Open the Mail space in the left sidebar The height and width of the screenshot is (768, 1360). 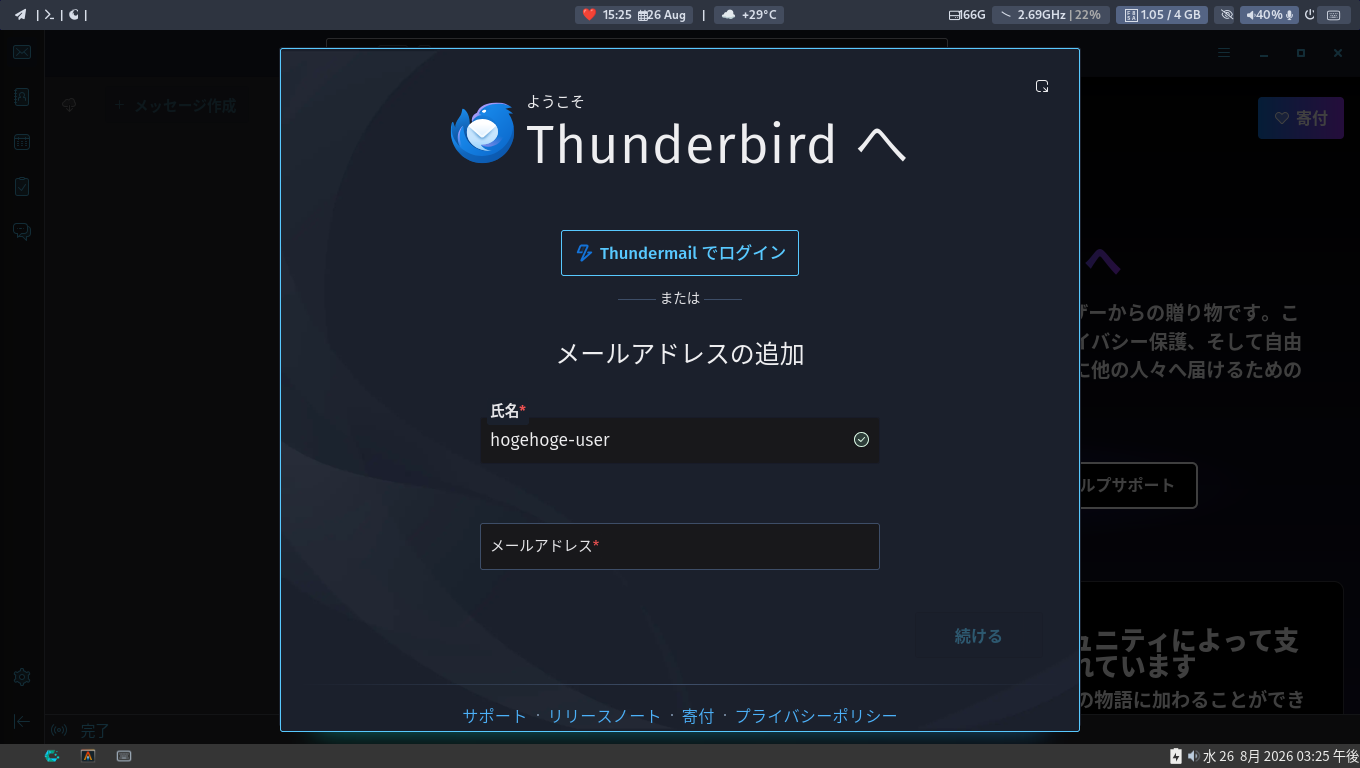click(22, 52)
